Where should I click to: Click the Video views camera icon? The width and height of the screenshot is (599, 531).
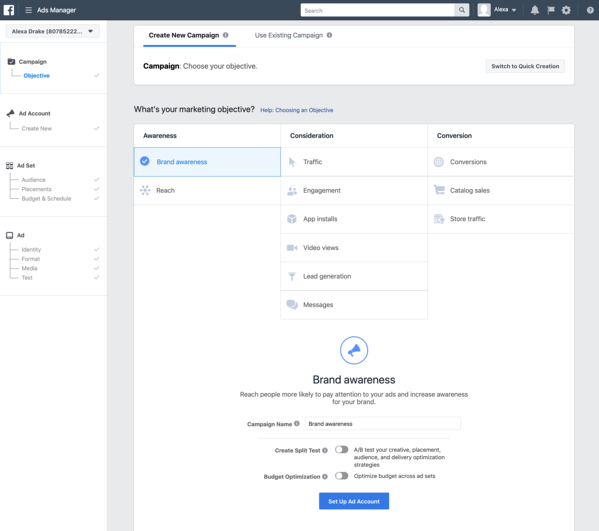click(292, 248)
